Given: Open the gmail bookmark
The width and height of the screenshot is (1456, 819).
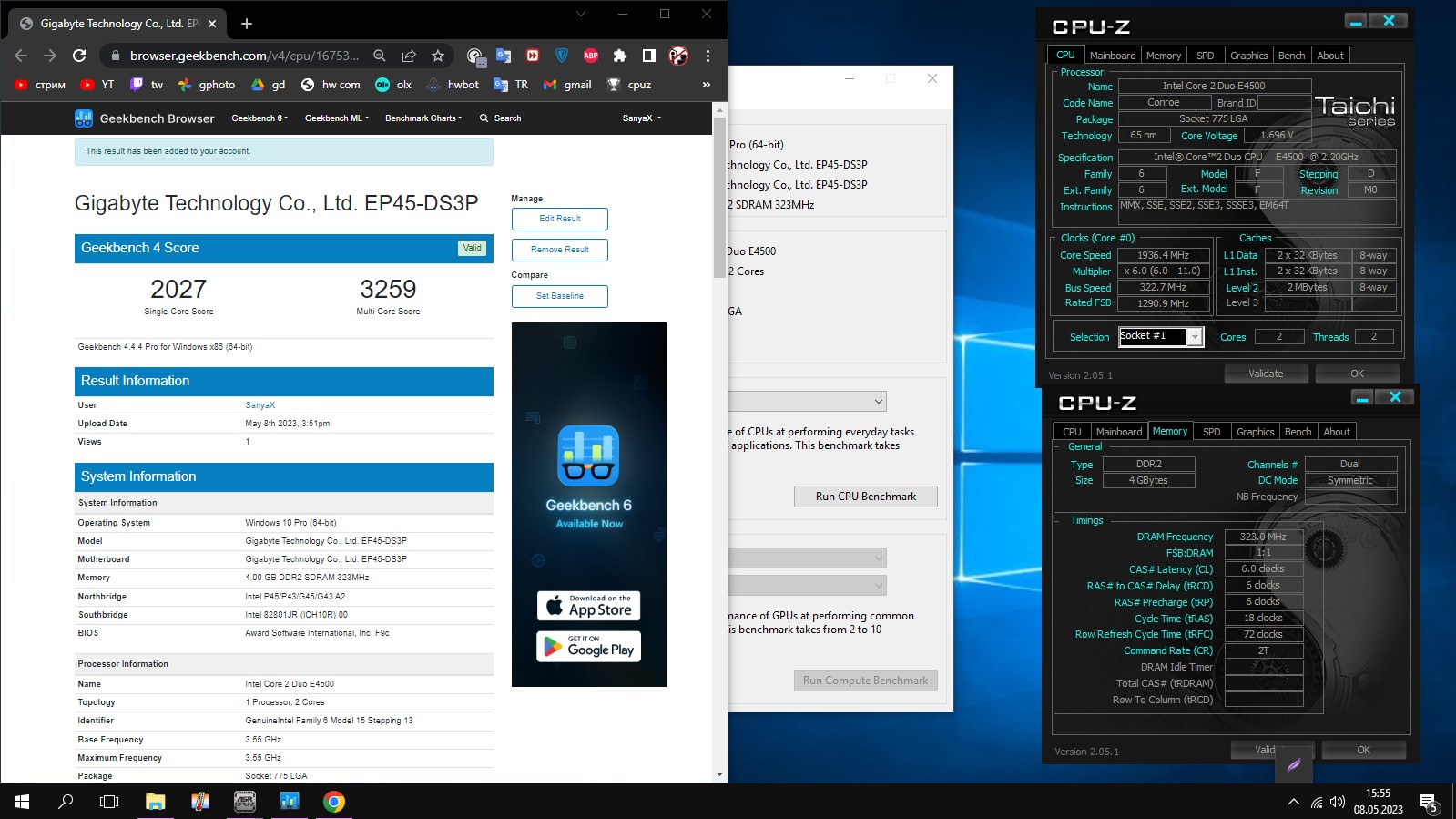Looking at the screenshot, I should (567, 85).
